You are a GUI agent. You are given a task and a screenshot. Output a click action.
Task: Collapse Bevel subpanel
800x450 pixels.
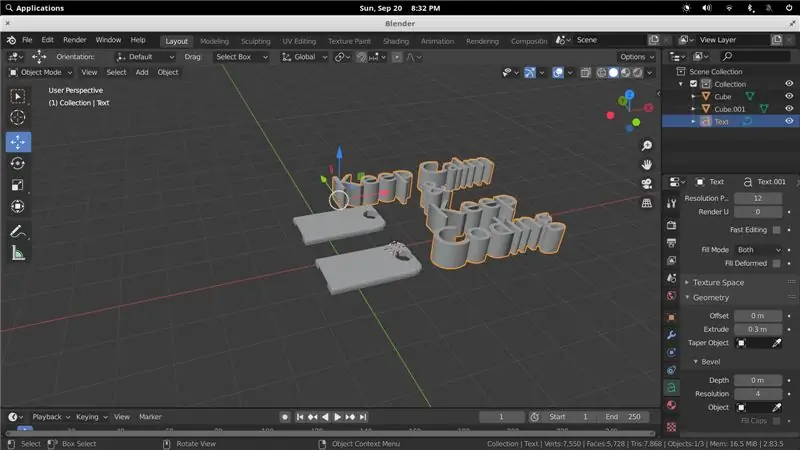click(711, 362)
